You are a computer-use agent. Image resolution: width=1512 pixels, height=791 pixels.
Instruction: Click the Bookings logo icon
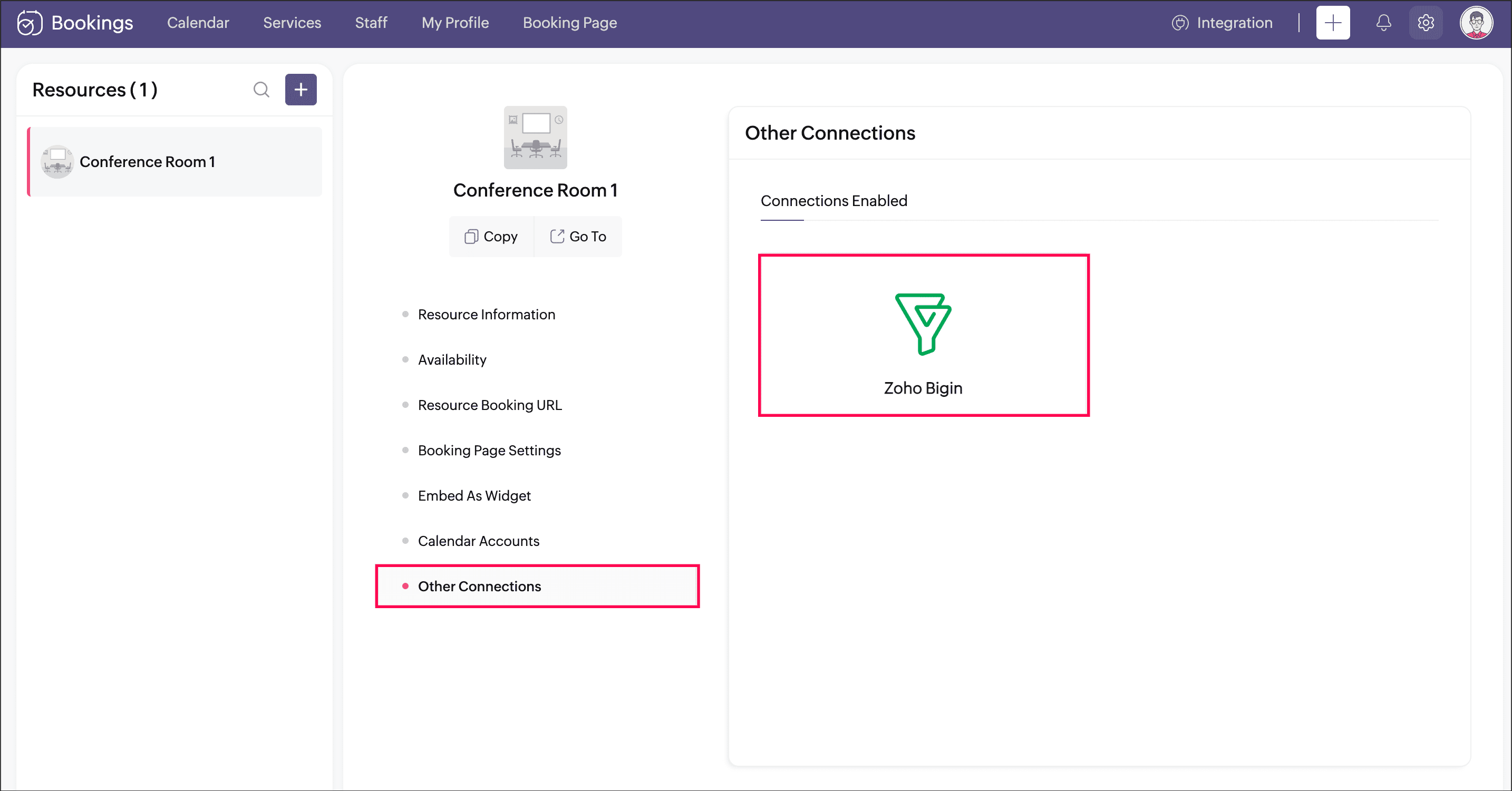(x=30, y=23)
